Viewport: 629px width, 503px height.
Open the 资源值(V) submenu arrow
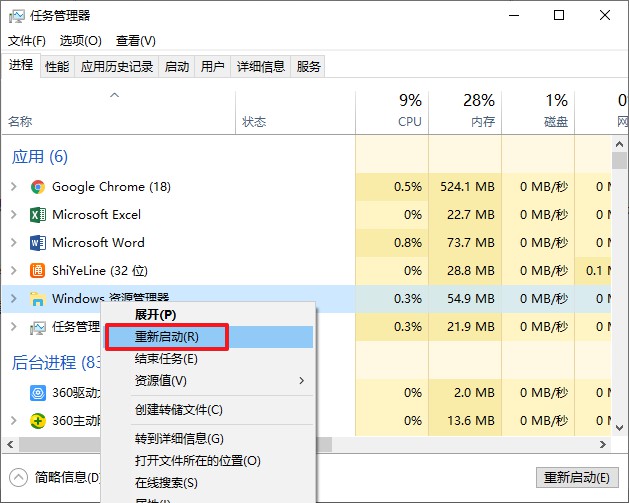point(302,381)
